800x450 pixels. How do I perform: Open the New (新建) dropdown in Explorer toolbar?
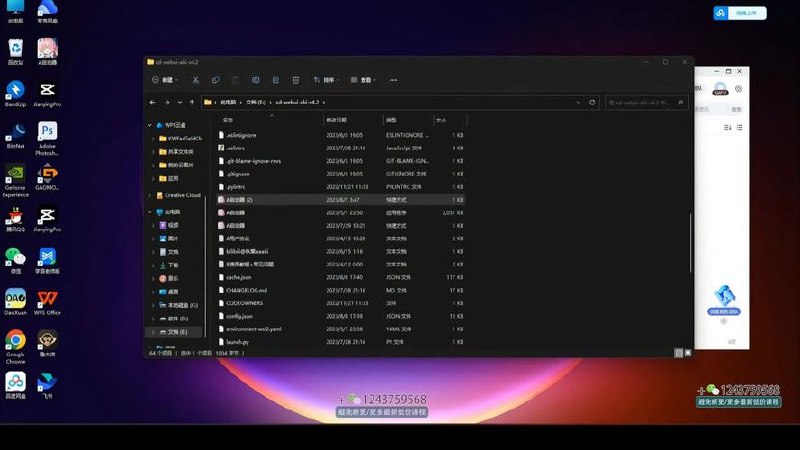pos(165,80)
